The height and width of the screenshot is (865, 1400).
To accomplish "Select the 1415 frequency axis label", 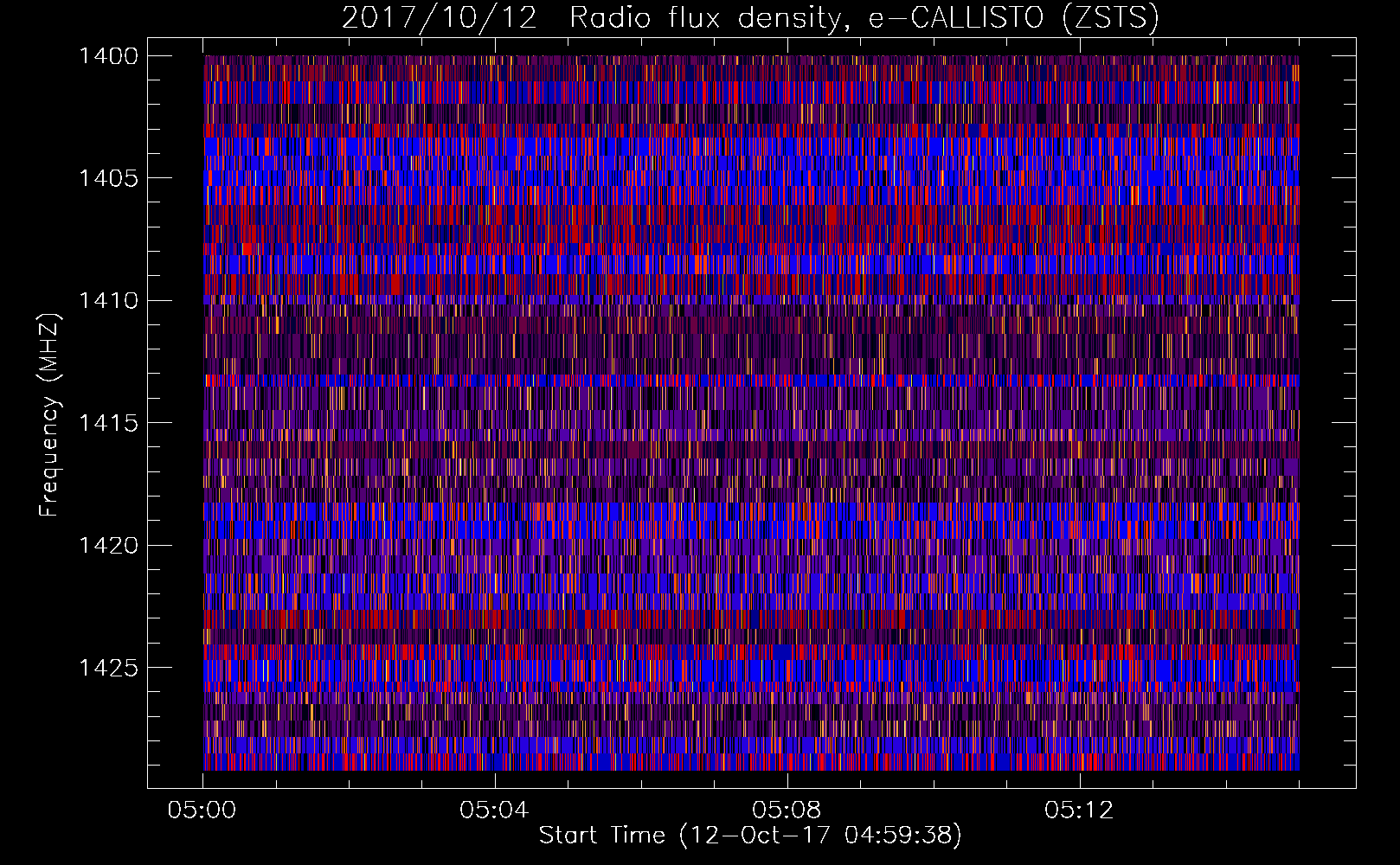I will [x=109, y=423].
